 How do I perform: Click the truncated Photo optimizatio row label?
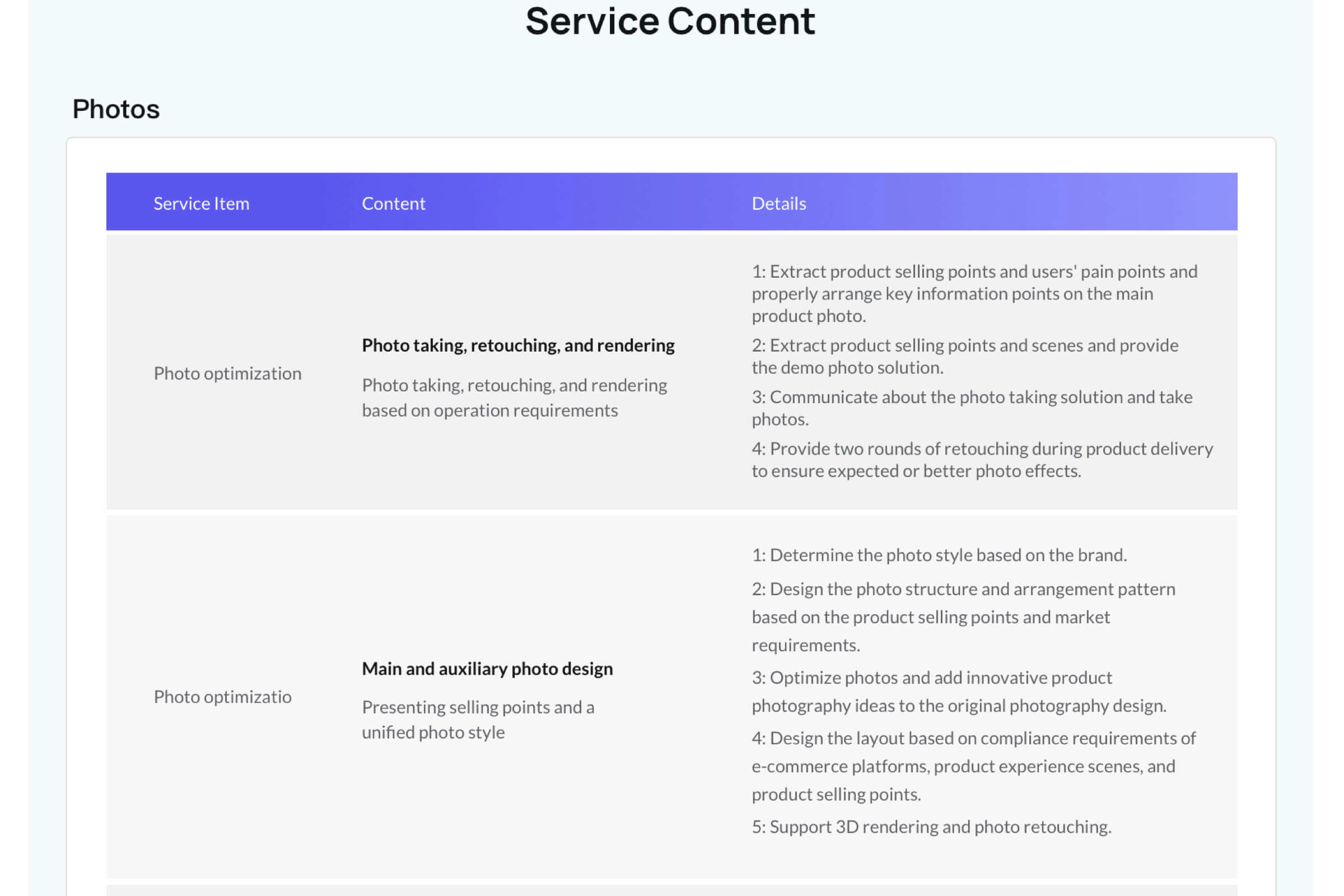click(222, 697)
